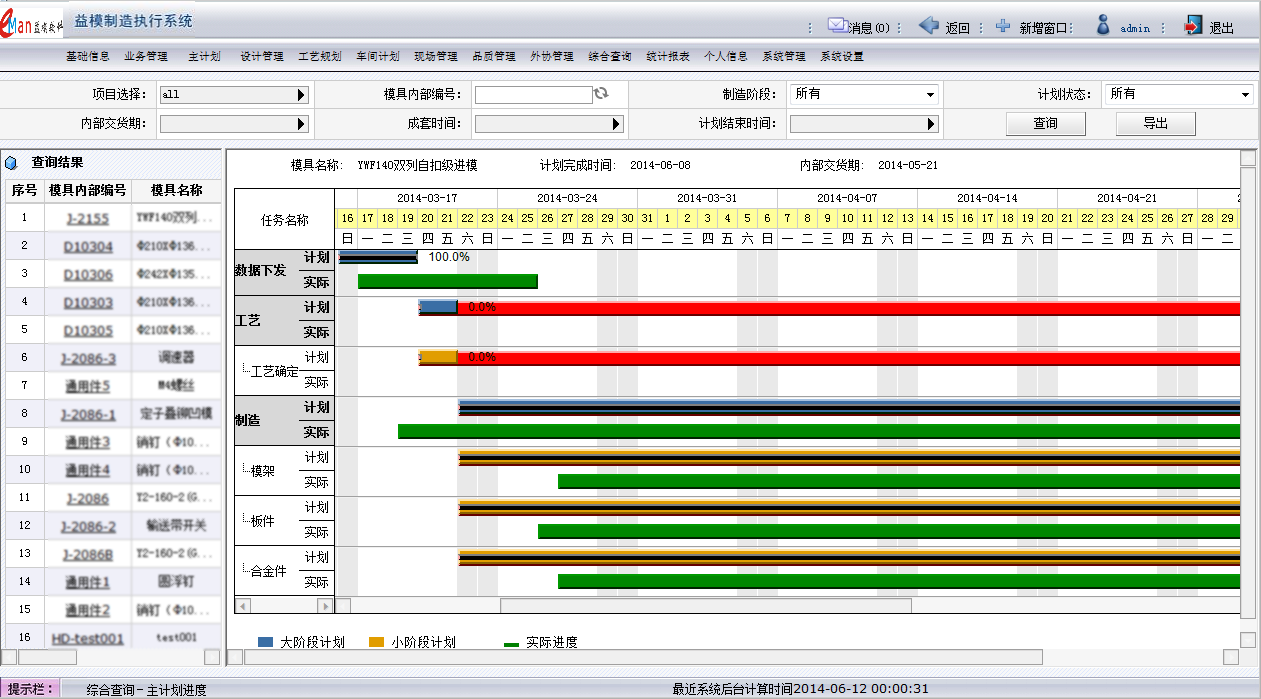Click the 查询 button
This screenshot has width=1261, height=699.
tap(1045, 123)
